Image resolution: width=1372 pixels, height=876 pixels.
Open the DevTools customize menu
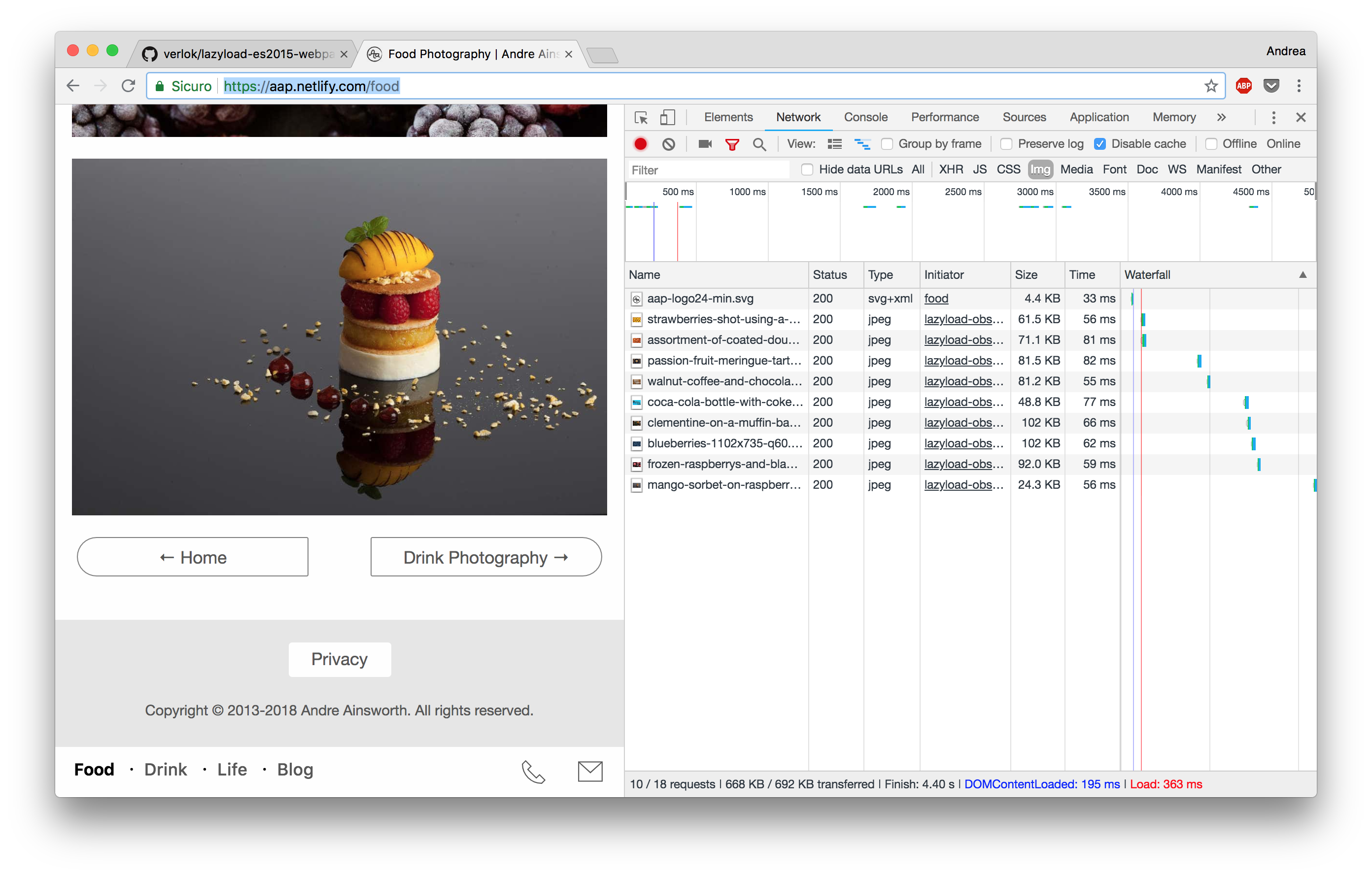pyautogui.click(x=1273, y=117)
